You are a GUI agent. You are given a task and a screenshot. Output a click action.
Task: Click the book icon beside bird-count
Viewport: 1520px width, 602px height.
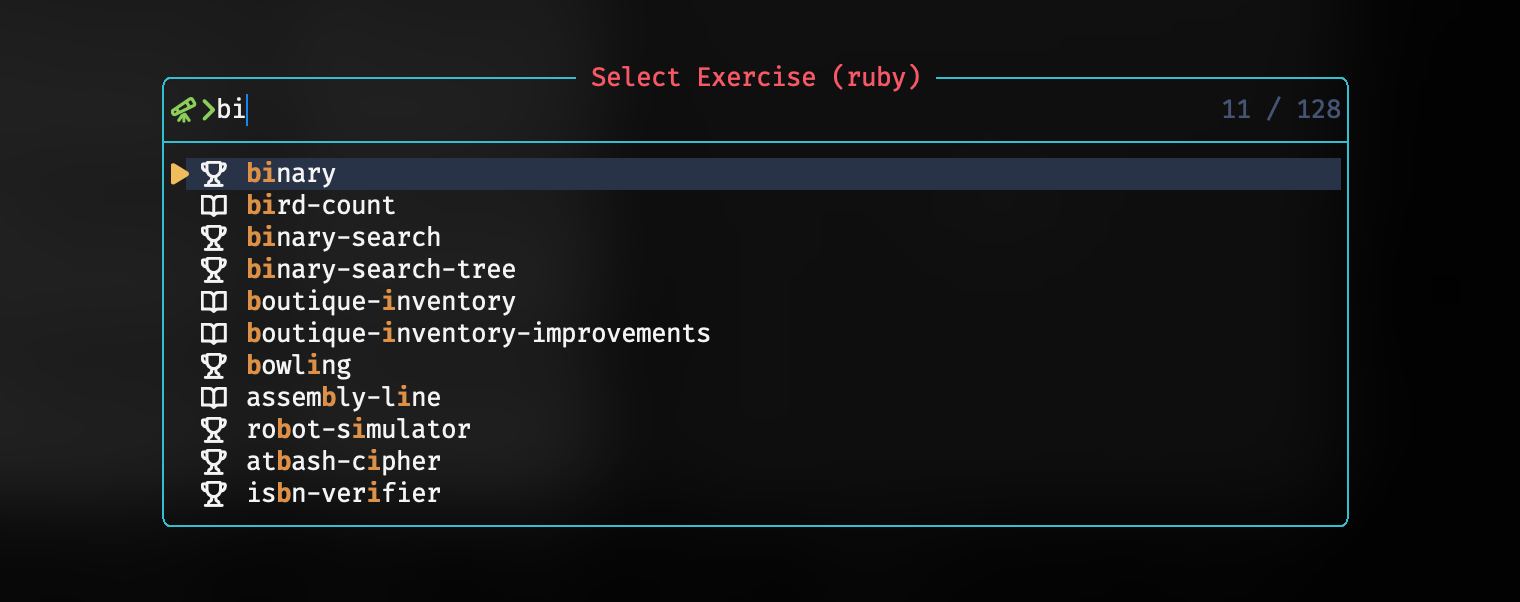click(x=213, y=206)
